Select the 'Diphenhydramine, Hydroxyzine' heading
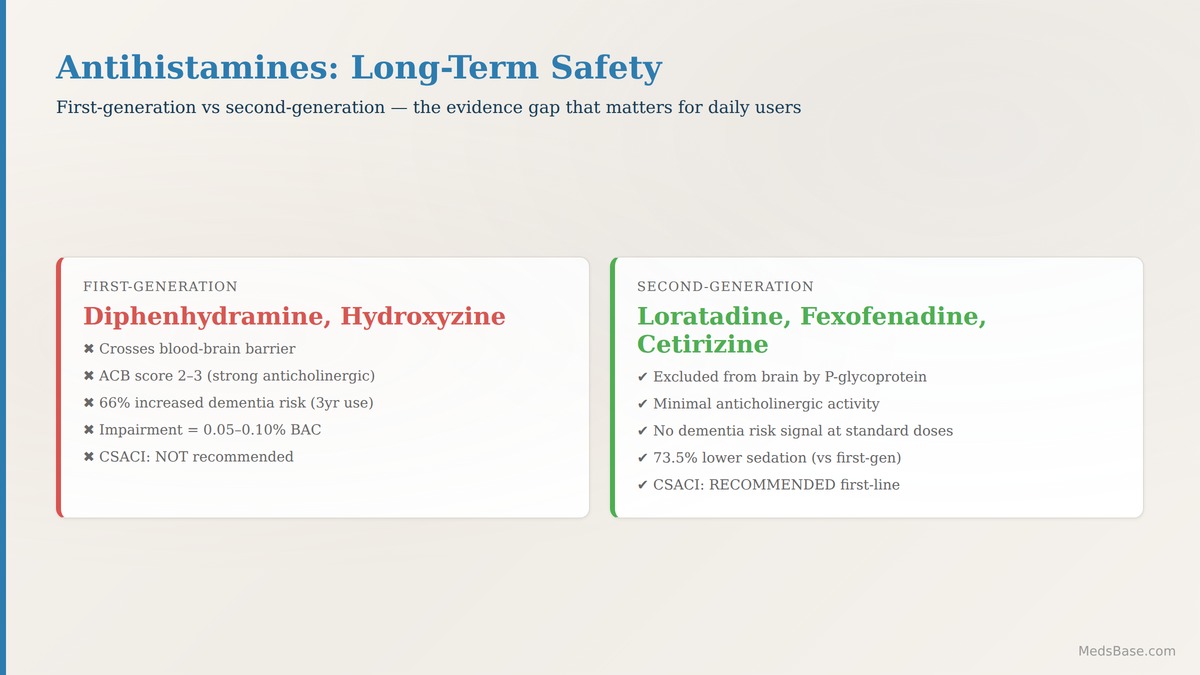The image size is (1200, 675). (x=294, y=316)
